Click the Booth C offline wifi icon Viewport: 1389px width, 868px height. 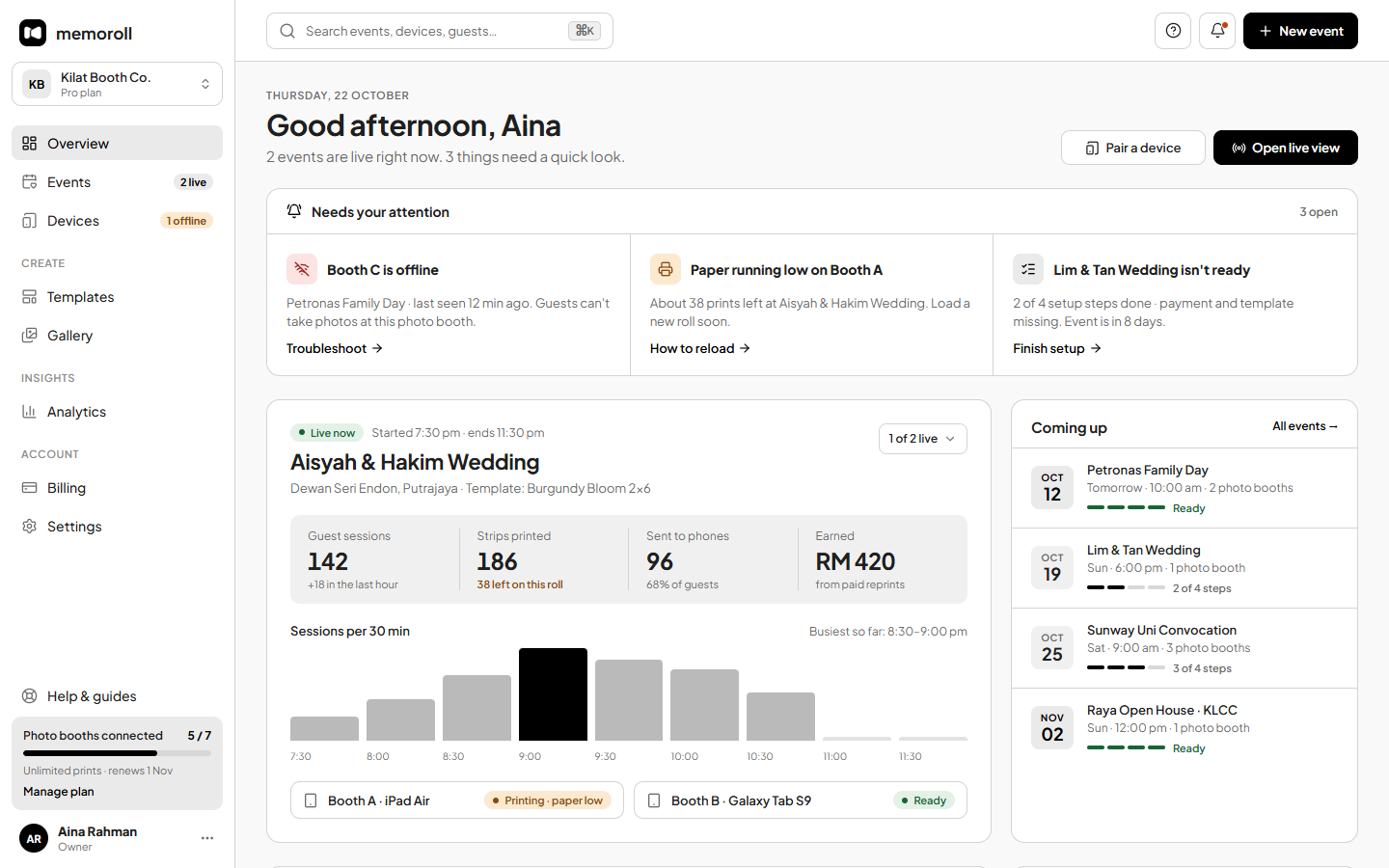[x=302, y=269]
